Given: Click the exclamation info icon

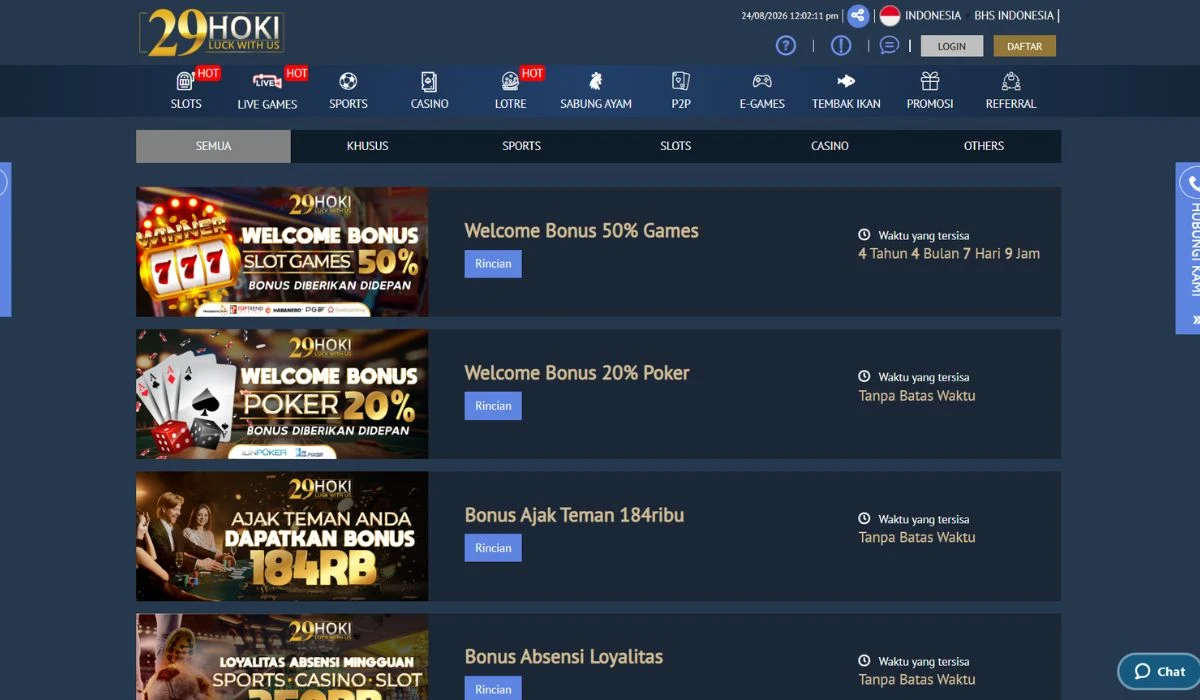Looking at the screenshot, I should click(x=841, y=45).
